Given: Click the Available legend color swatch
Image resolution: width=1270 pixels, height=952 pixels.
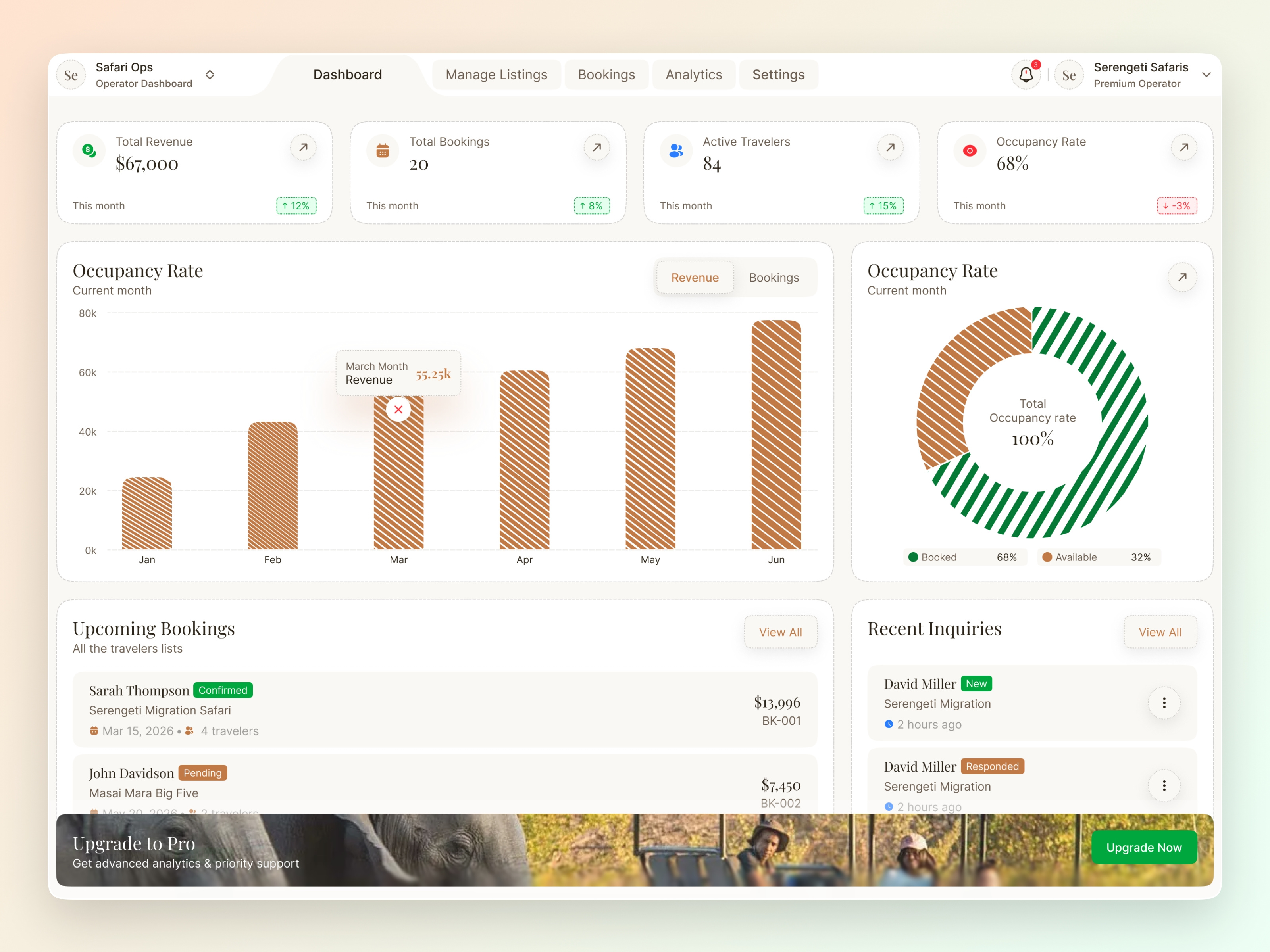Looking at the screenshot, I should pos(1047,557).
